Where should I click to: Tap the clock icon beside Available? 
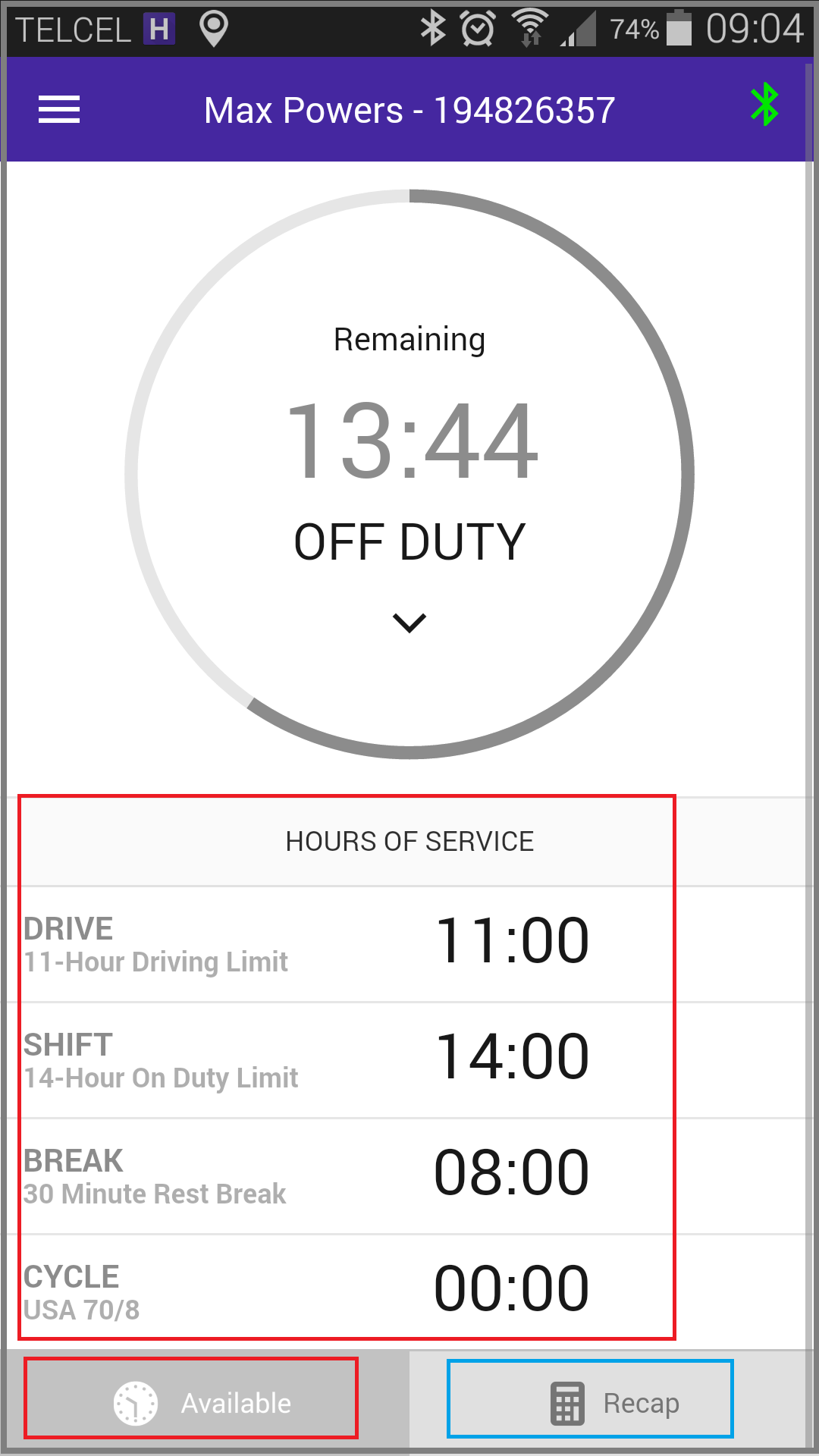click(x=135, y=1404)
